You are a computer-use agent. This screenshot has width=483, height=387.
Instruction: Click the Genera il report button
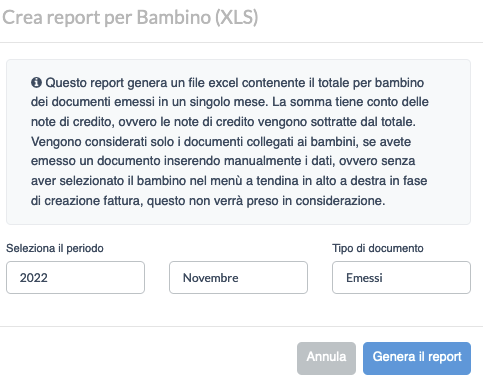(x=417, y=358)
